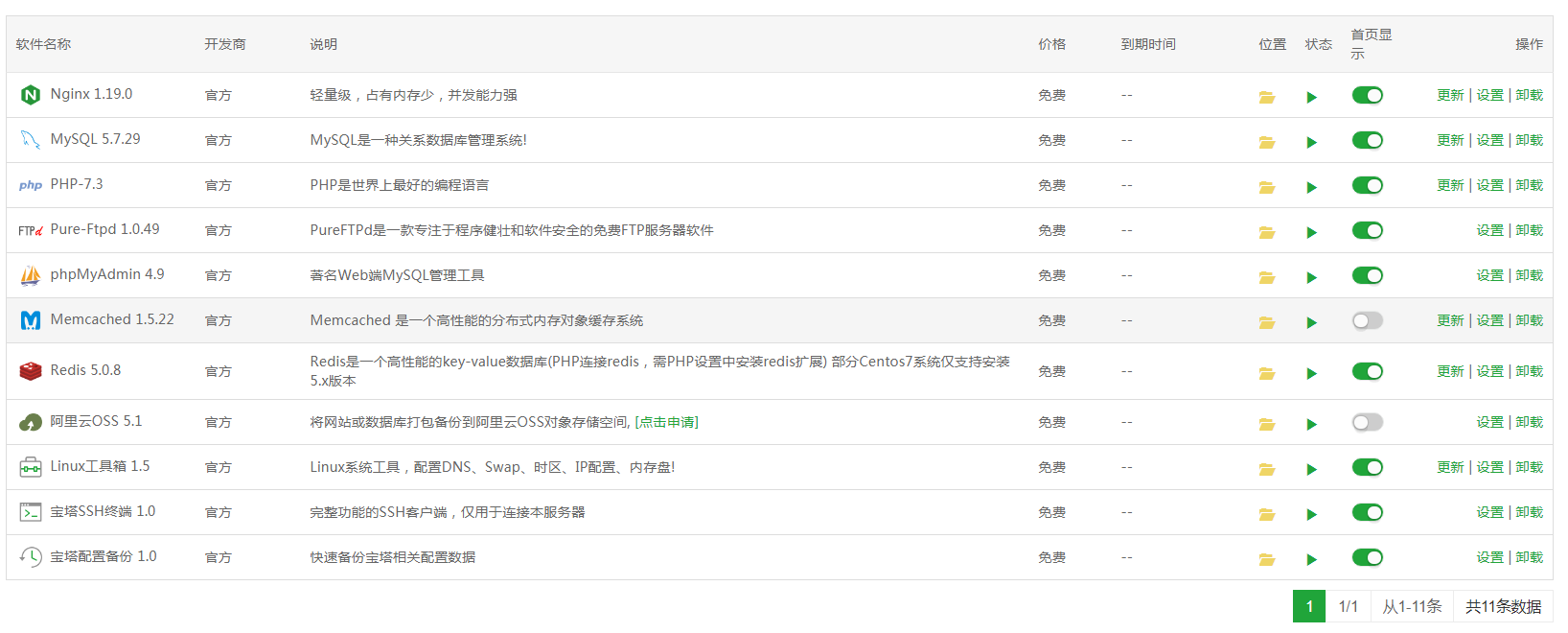Click the Pure-Ftpd status play icon
The width and height of the screenshot is (1568, 633).
pyautogui.click(x=1311, y=232)
